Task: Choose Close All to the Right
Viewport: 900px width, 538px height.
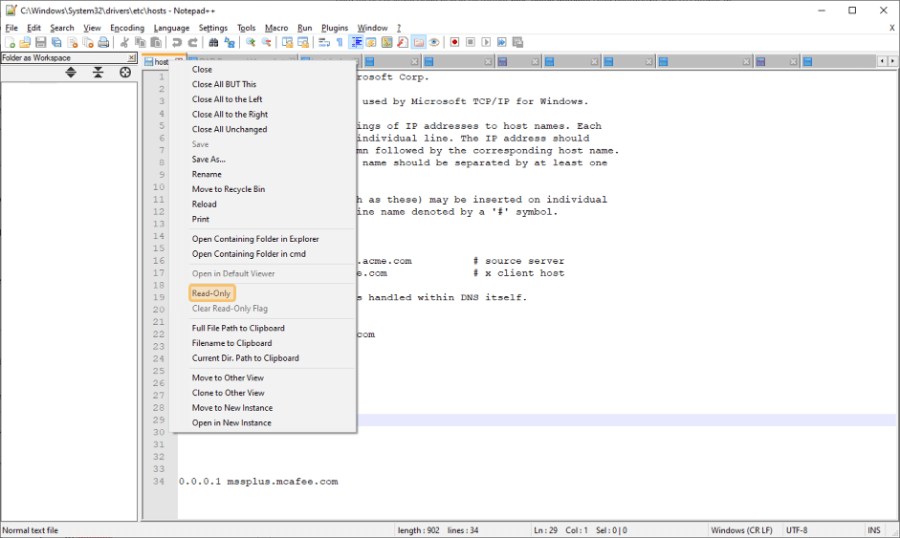Action: click(230, 114)
